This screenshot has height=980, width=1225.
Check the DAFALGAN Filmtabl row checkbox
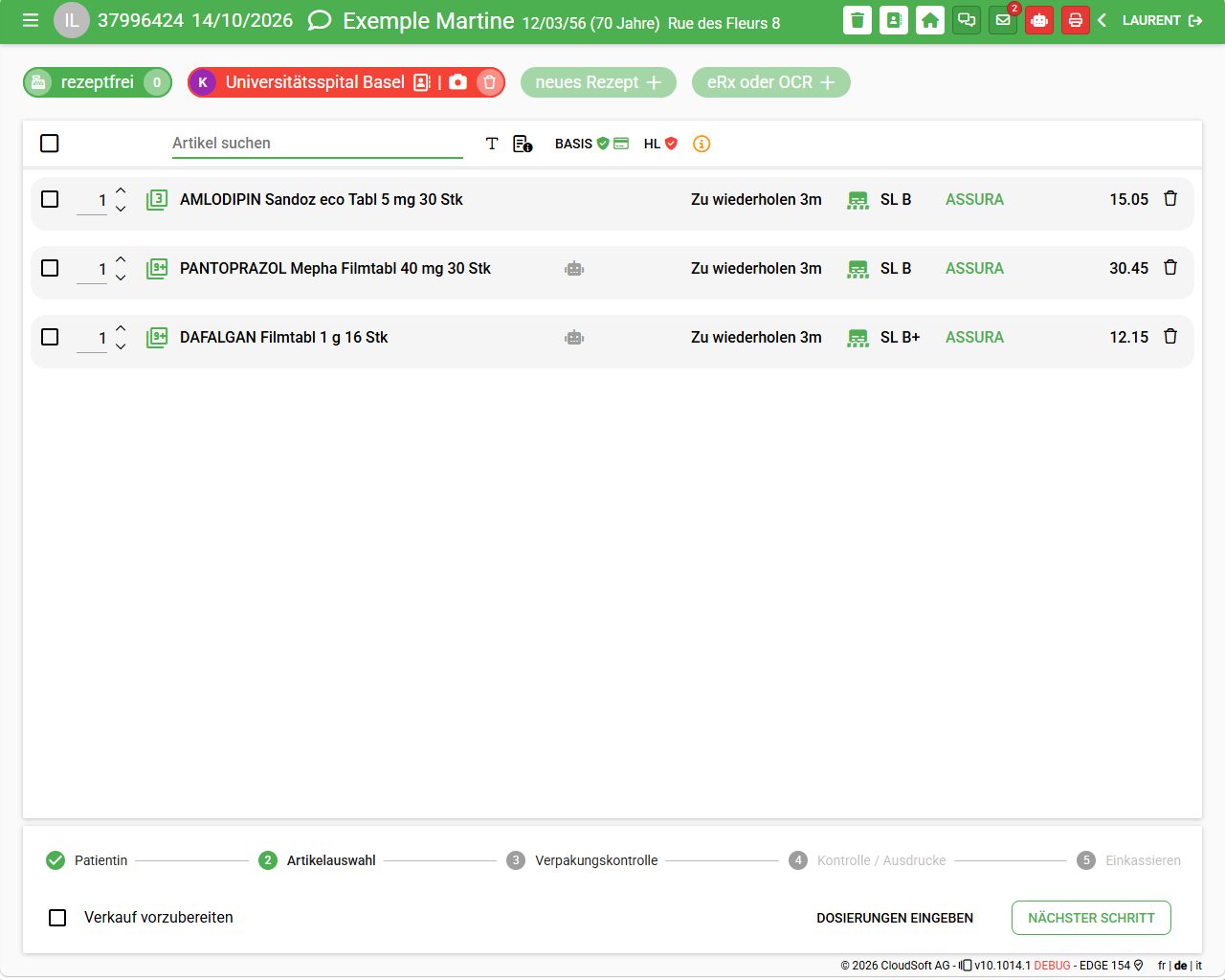(x=50, y=337)
